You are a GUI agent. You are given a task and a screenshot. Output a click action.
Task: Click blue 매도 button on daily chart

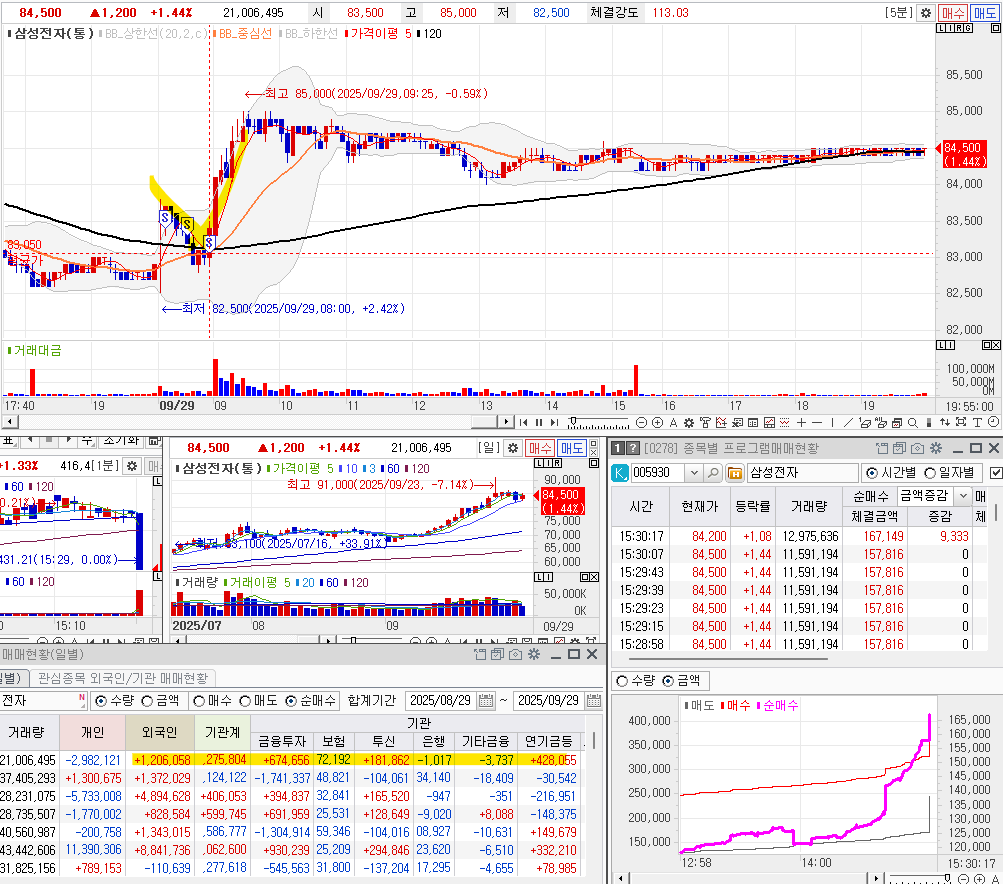pos(572,448)
